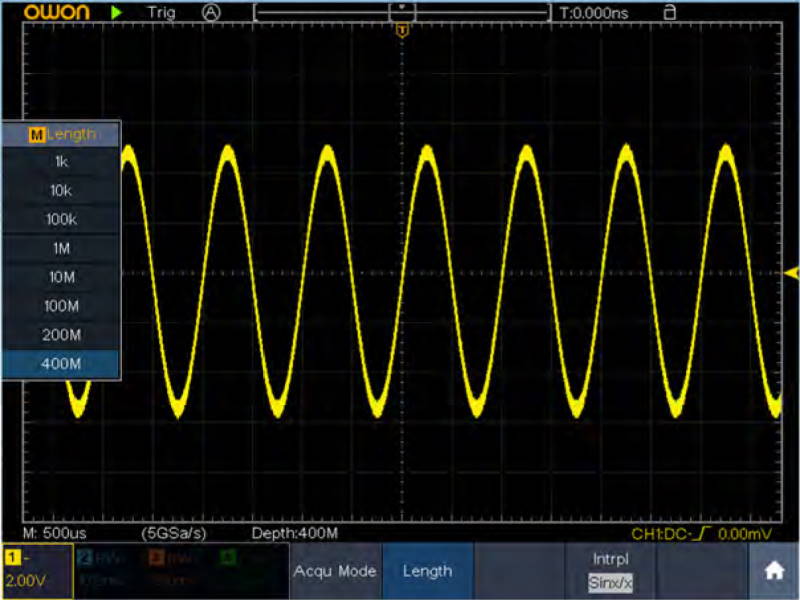This screenshot has height=600, width=800.
Task: Select channel 1 (2.00V) indicator
Action: tap(36, 571)
